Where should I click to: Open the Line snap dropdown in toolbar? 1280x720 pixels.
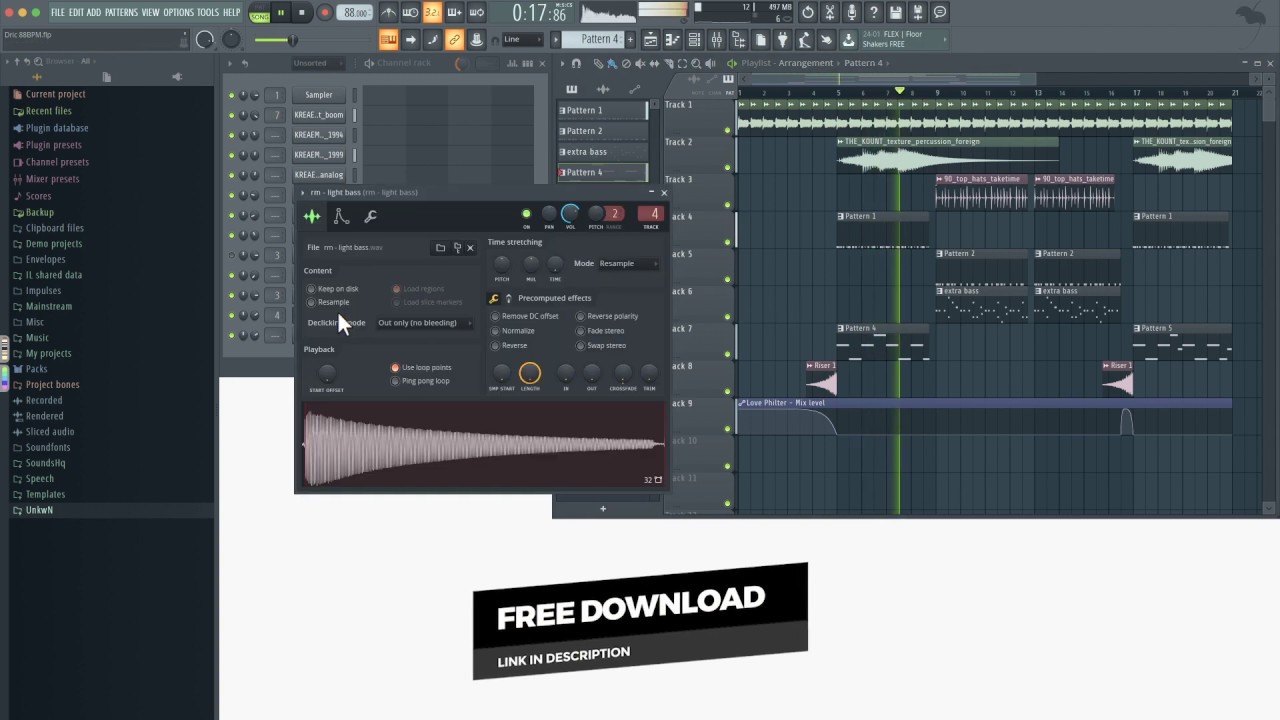click(x=524, y=40)
